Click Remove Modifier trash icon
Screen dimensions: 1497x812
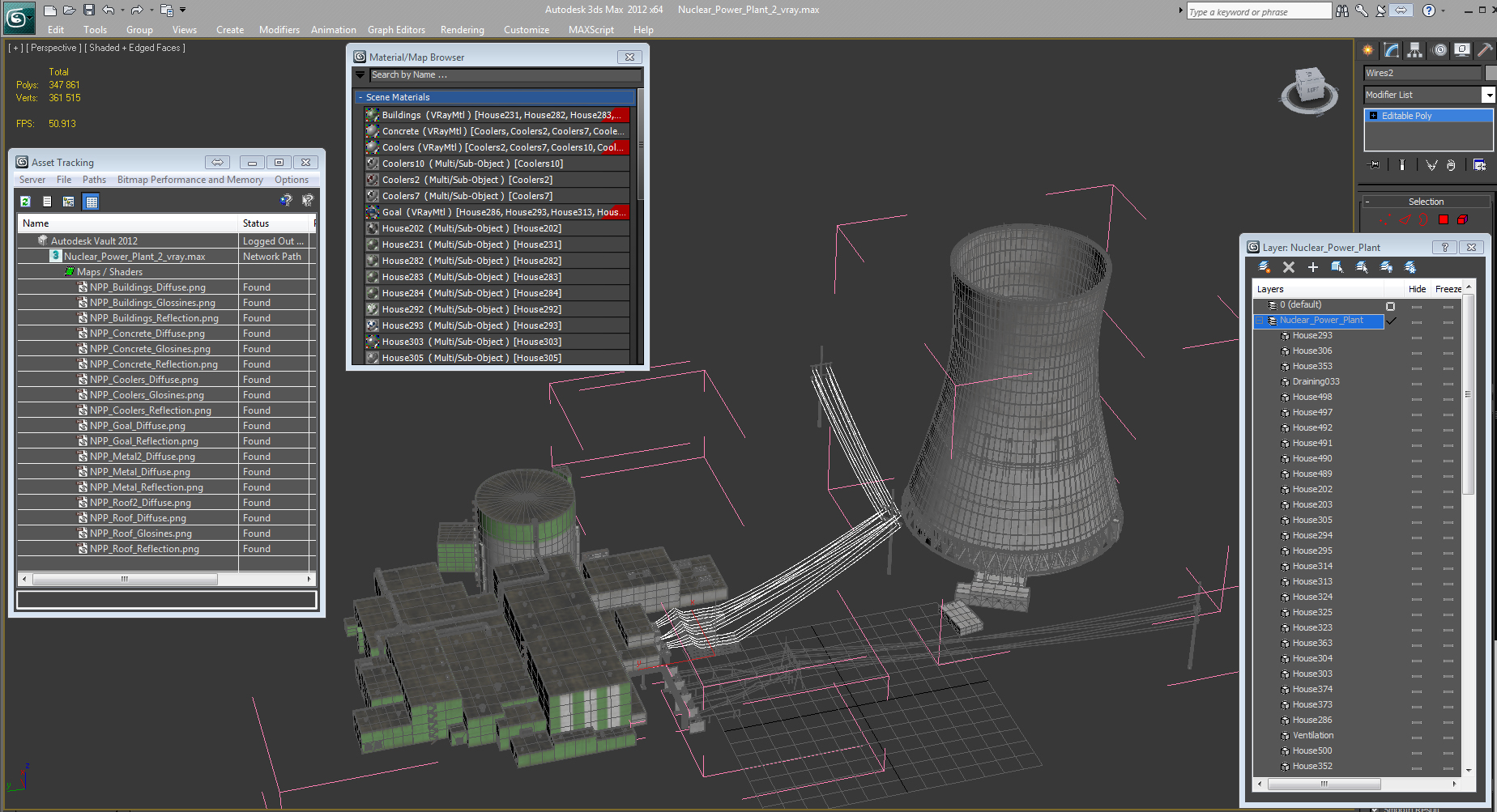(1451, 165)
